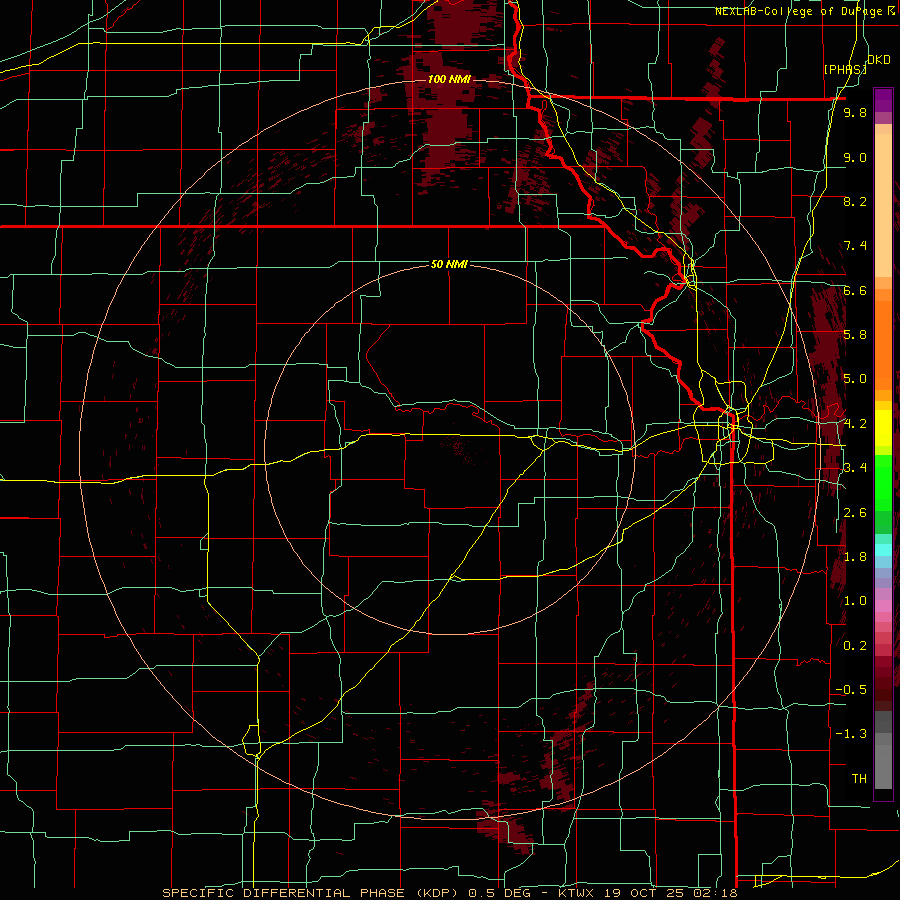The width and height of the screenshot is (900, 900).
Task: Click the "4.2" scale value
Action: click(855, 424)
